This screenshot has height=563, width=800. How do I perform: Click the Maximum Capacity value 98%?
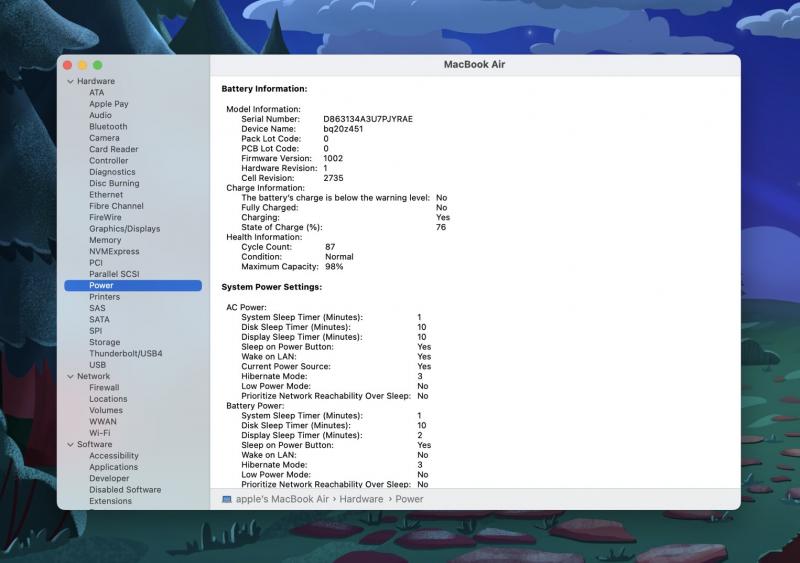[334, 266]
